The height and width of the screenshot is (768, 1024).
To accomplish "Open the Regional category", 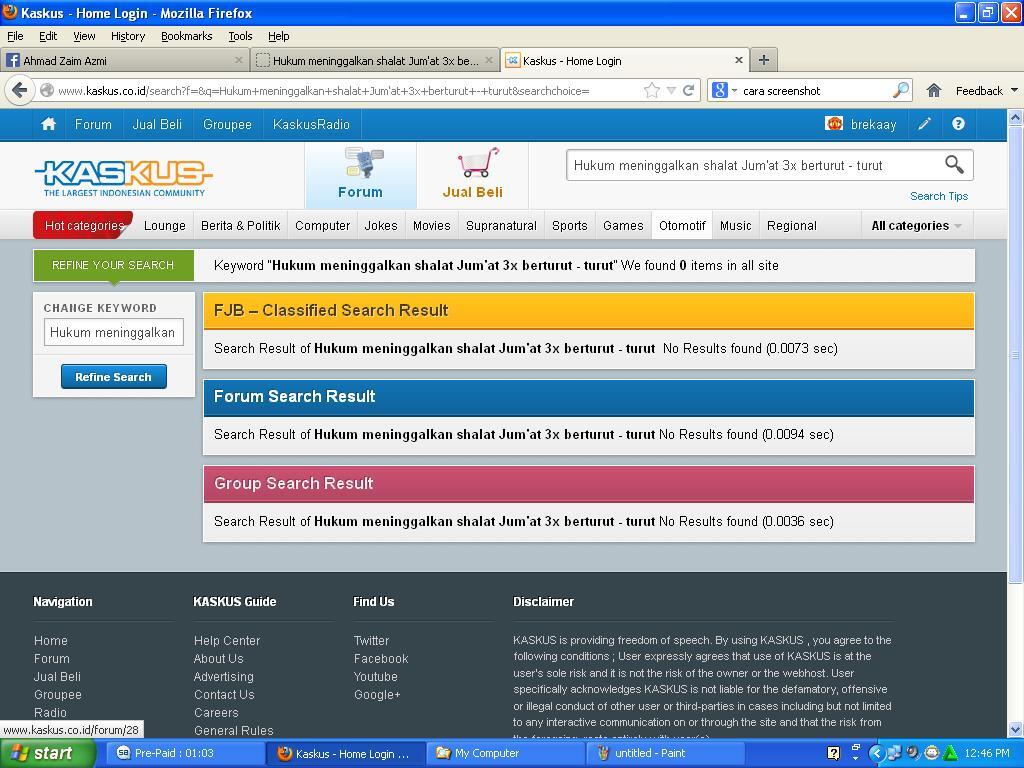I will [x=792, y=226].
